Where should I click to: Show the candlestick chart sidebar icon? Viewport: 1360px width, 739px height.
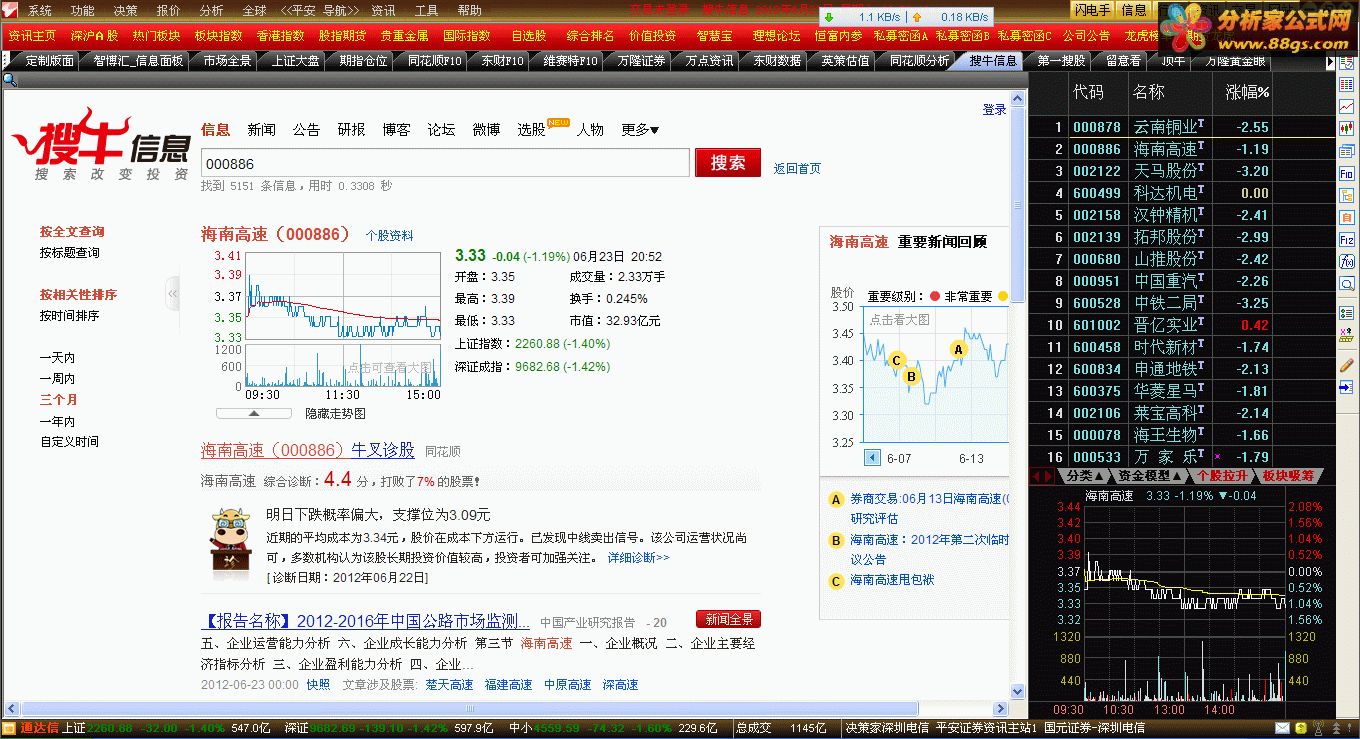(x=1346, y=127)
